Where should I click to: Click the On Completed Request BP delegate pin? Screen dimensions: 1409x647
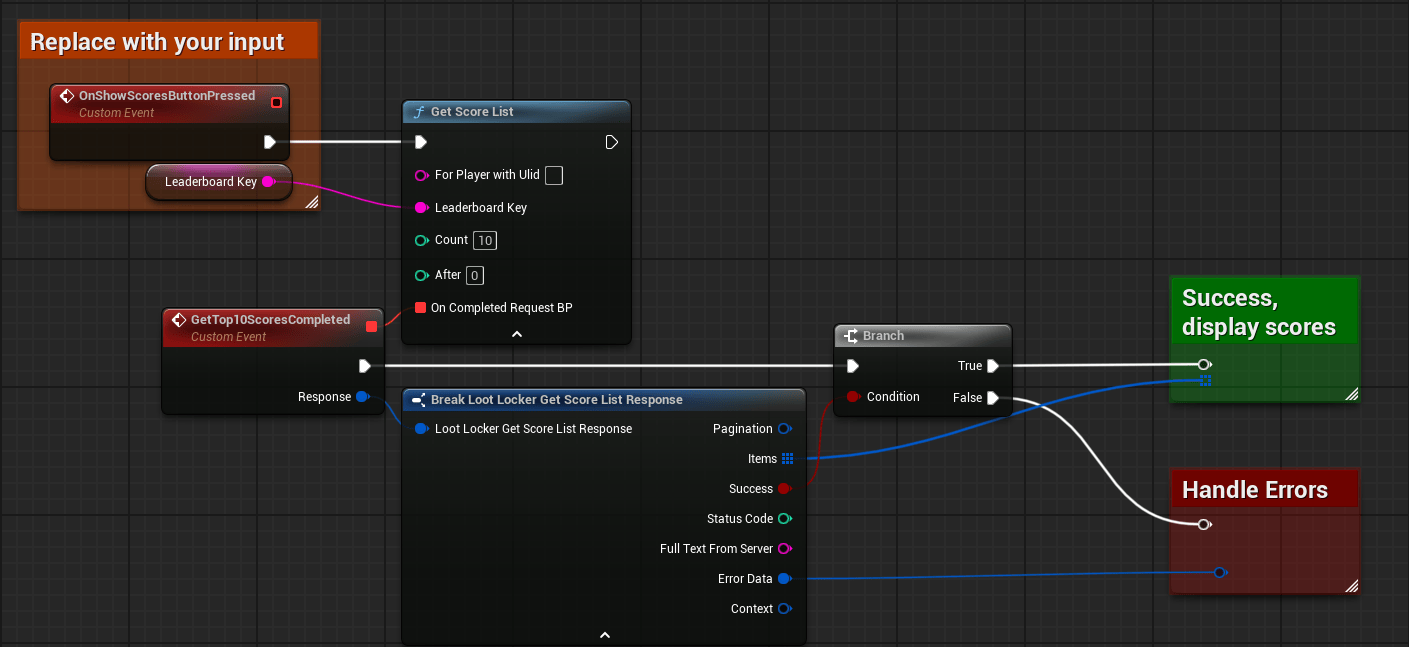421,308
